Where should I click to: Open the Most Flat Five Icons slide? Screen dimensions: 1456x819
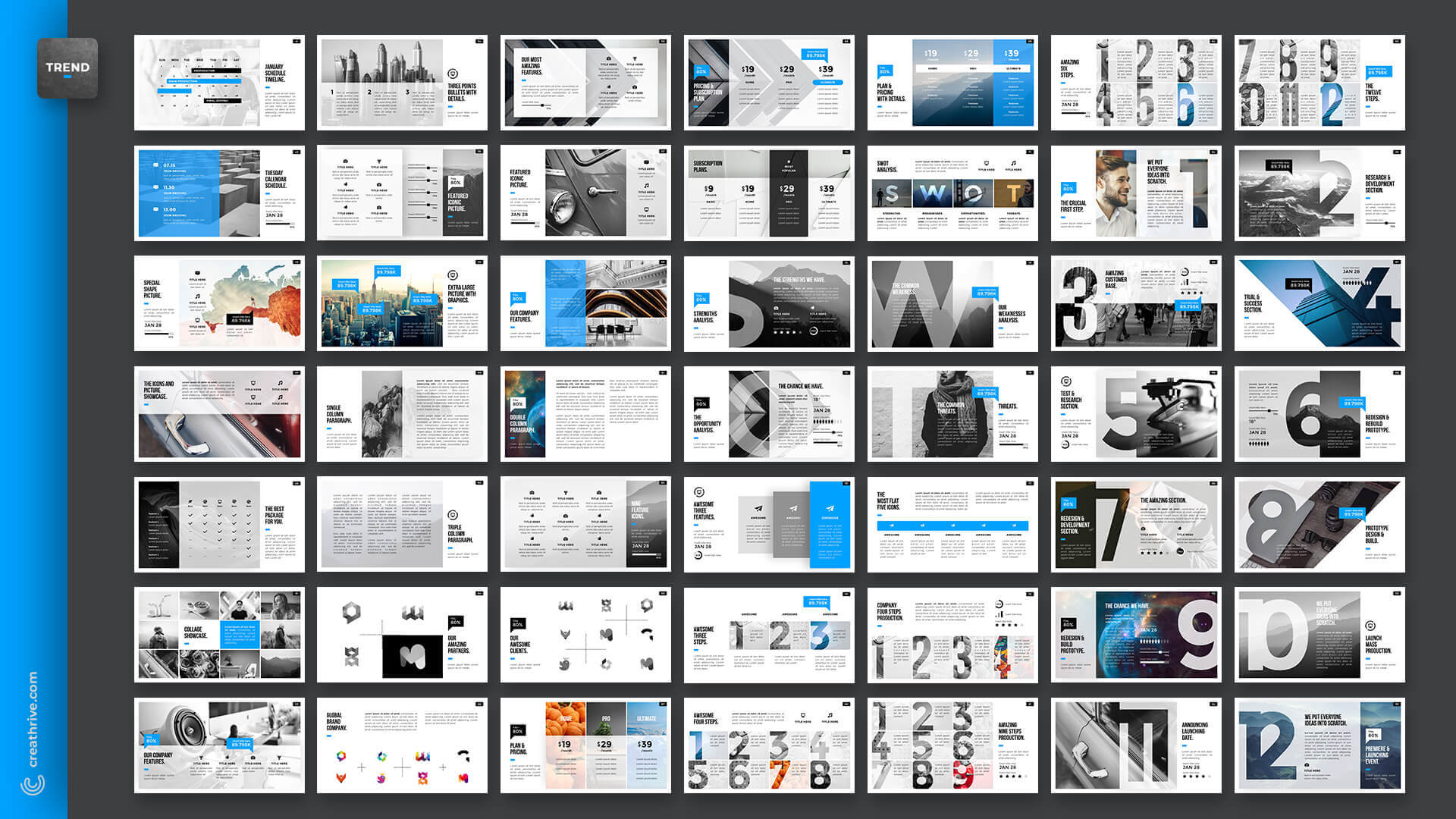click(x=952, y=525)
